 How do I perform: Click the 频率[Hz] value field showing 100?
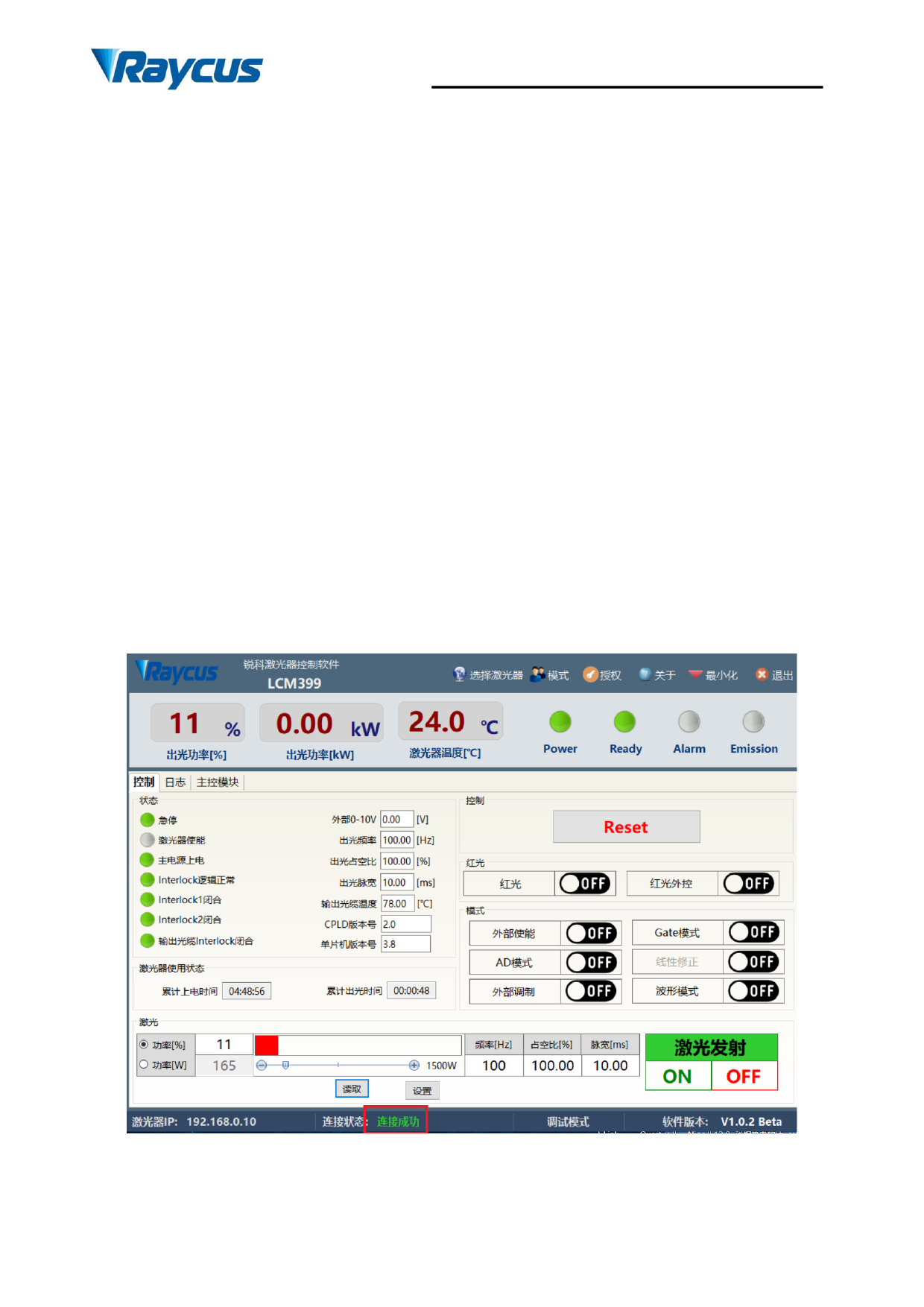coord(493,1066)
